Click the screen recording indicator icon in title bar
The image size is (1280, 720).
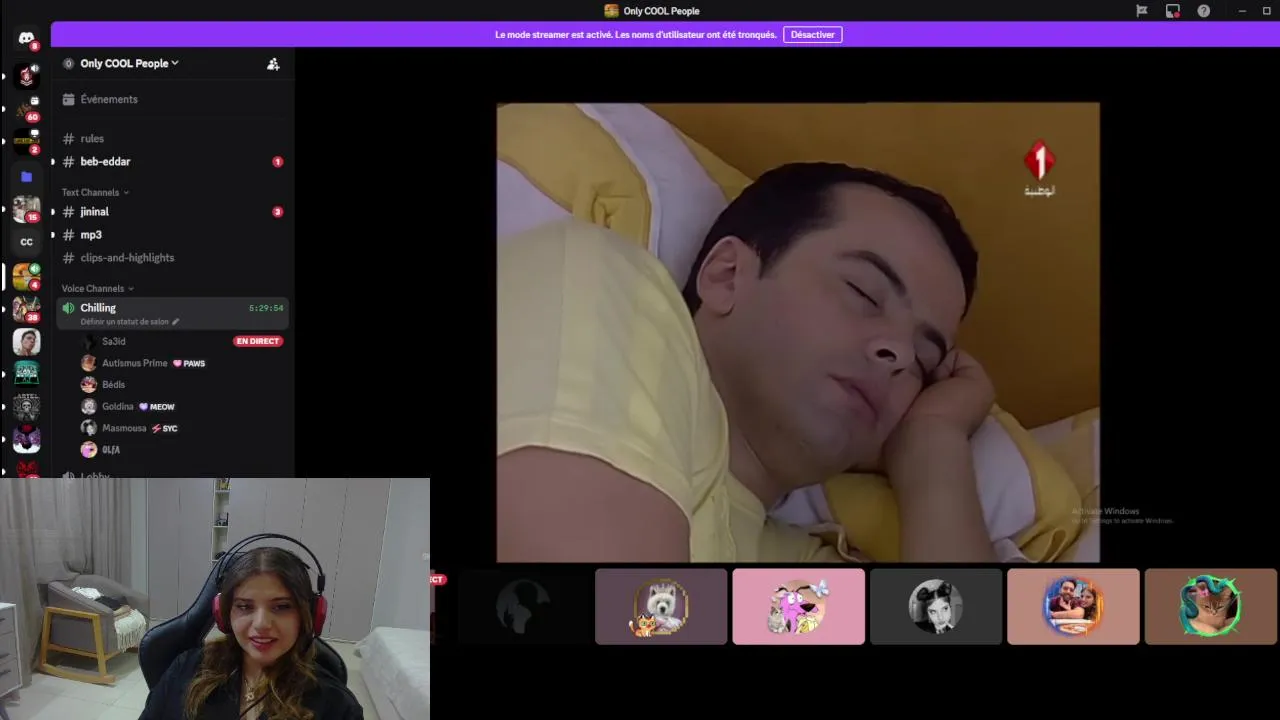pos(1172,11)
